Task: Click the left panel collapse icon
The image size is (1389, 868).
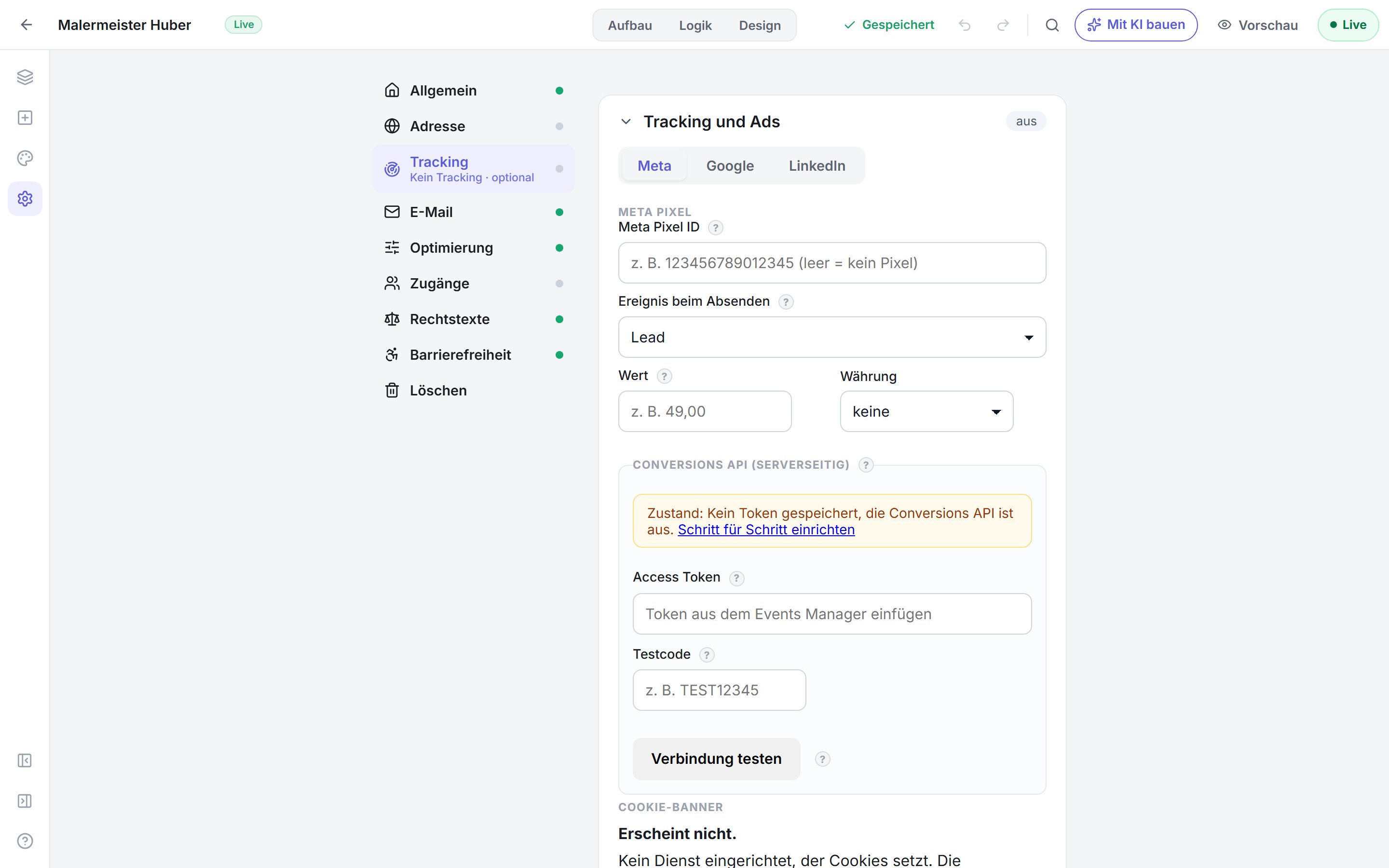Action: pyautogui.click(x=25, y=760)
